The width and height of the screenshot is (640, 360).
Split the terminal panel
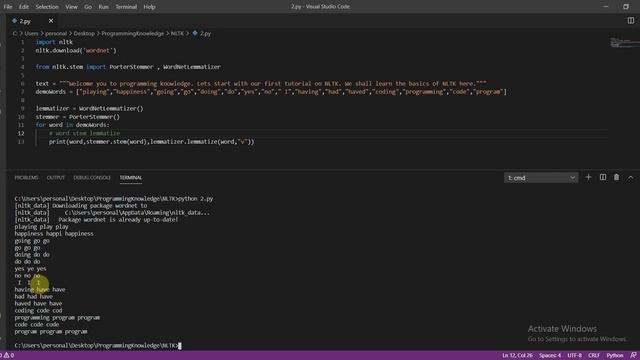tap(602, 178)
